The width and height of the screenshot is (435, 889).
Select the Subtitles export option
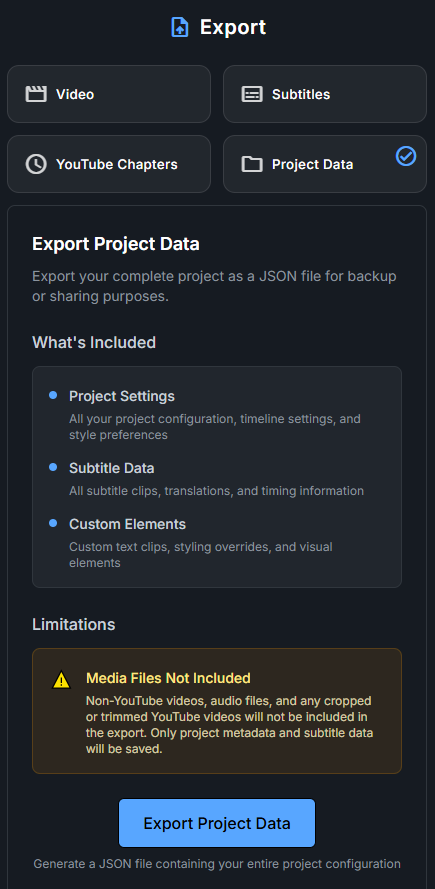point(325,94)
